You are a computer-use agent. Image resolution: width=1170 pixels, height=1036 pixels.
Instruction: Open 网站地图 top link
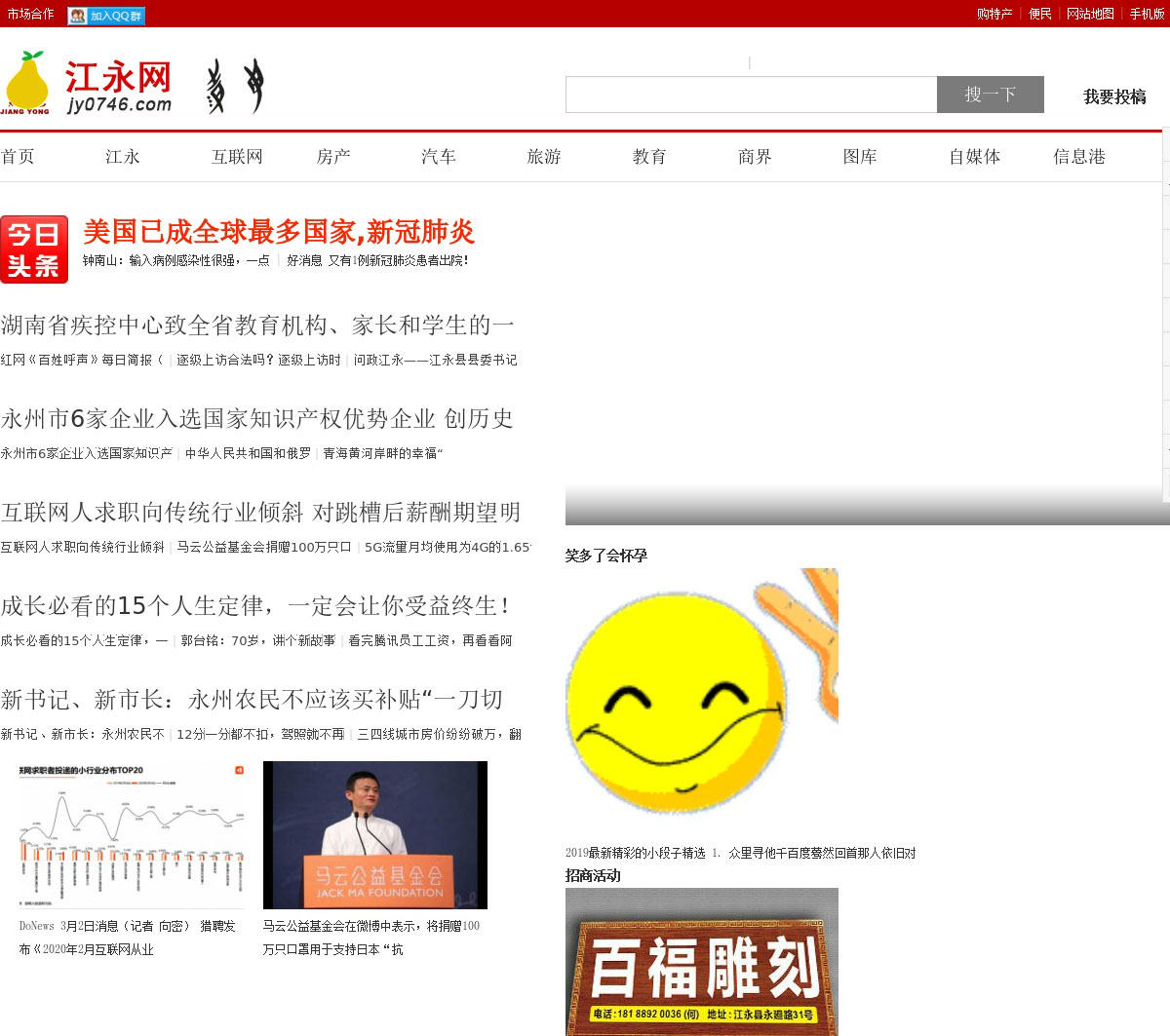(1090, 14)
